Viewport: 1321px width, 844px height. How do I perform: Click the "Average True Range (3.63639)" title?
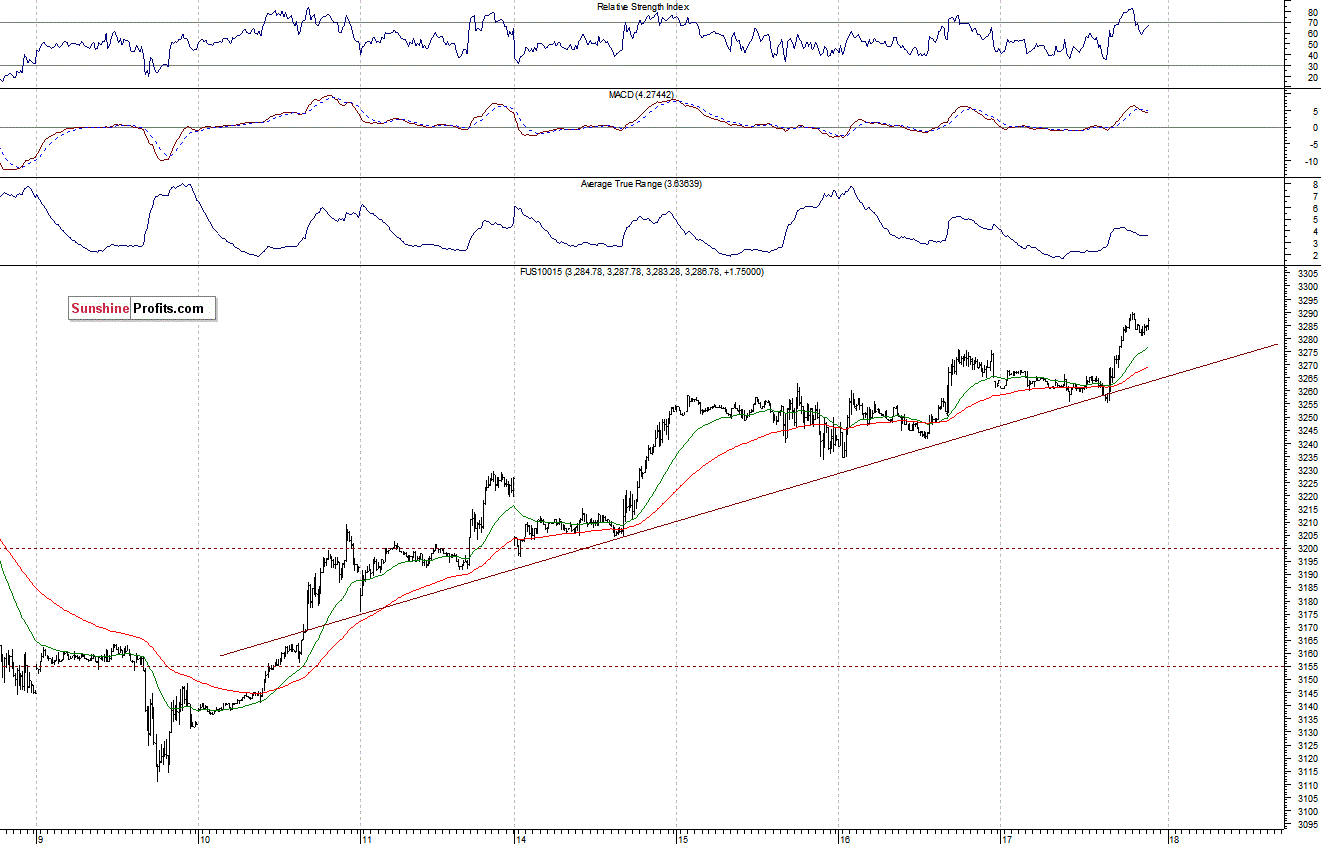pos(641,184)
